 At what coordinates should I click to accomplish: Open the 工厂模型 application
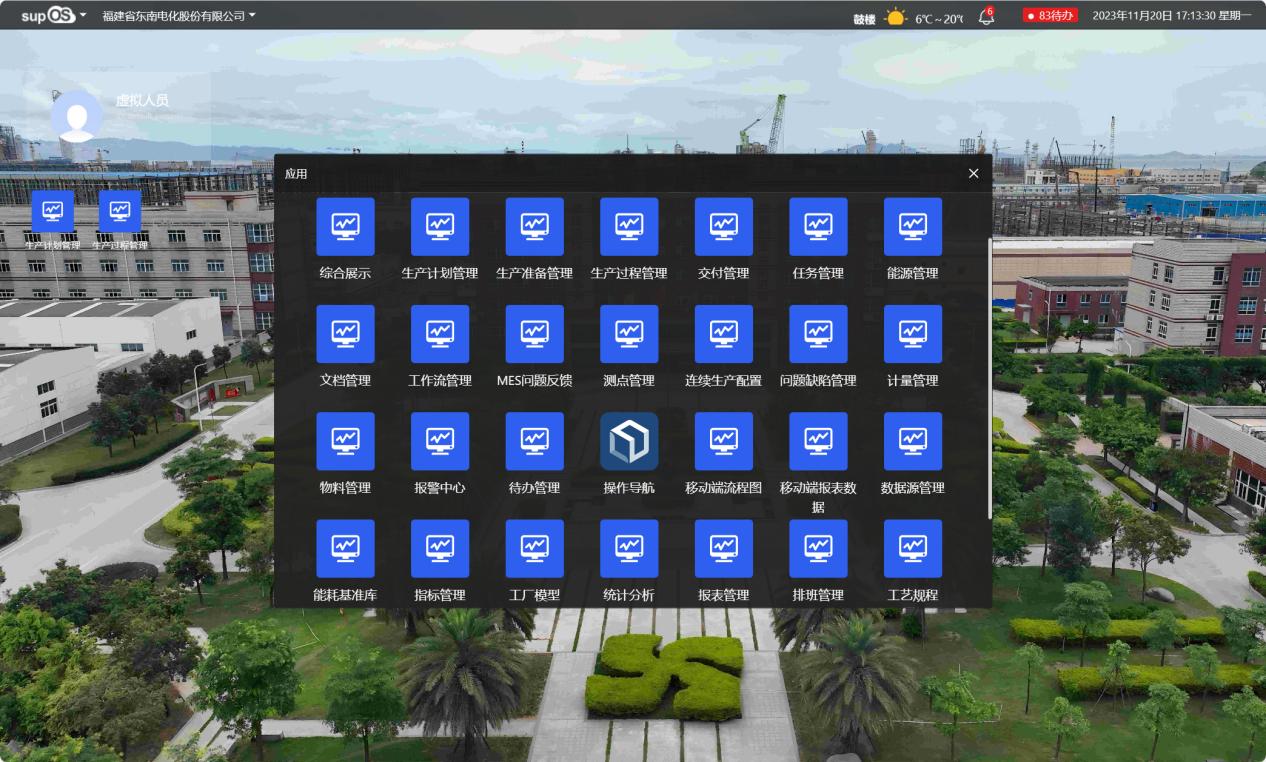[534, 548]
